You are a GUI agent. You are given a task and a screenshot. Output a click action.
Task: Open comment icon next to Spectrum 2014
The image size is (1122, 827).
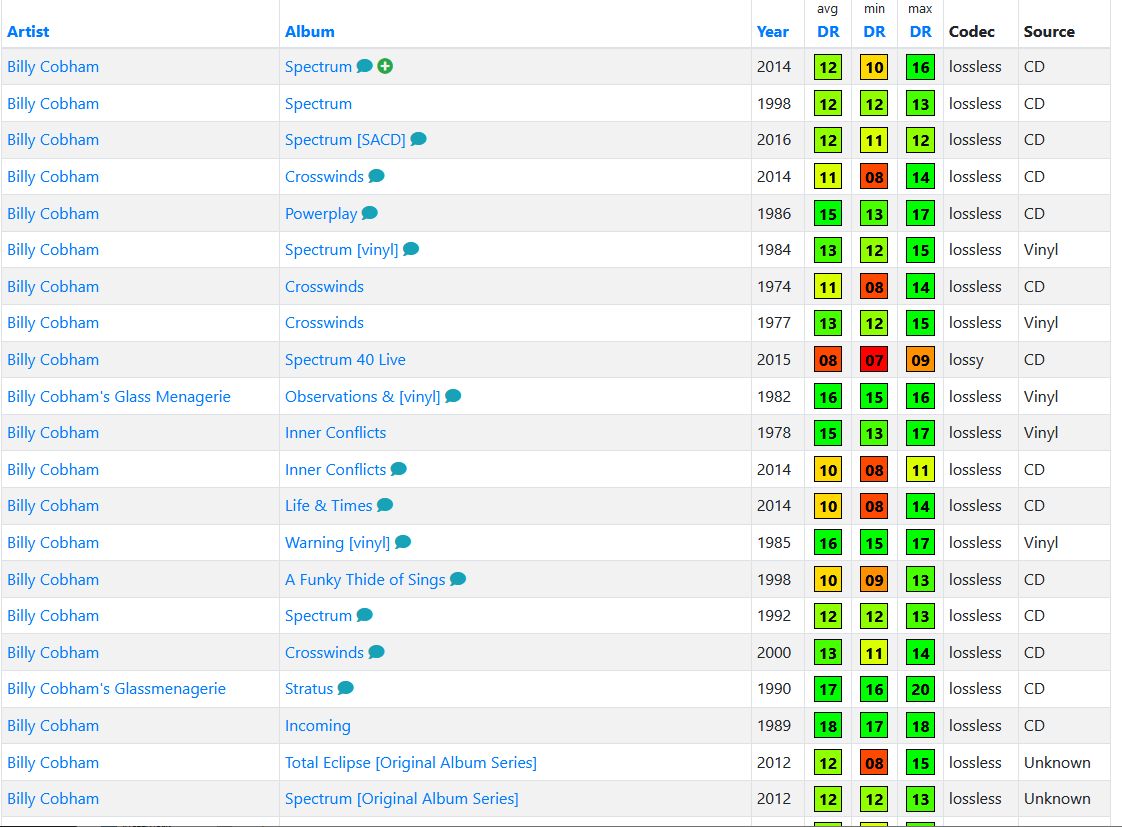click(364, 67)
